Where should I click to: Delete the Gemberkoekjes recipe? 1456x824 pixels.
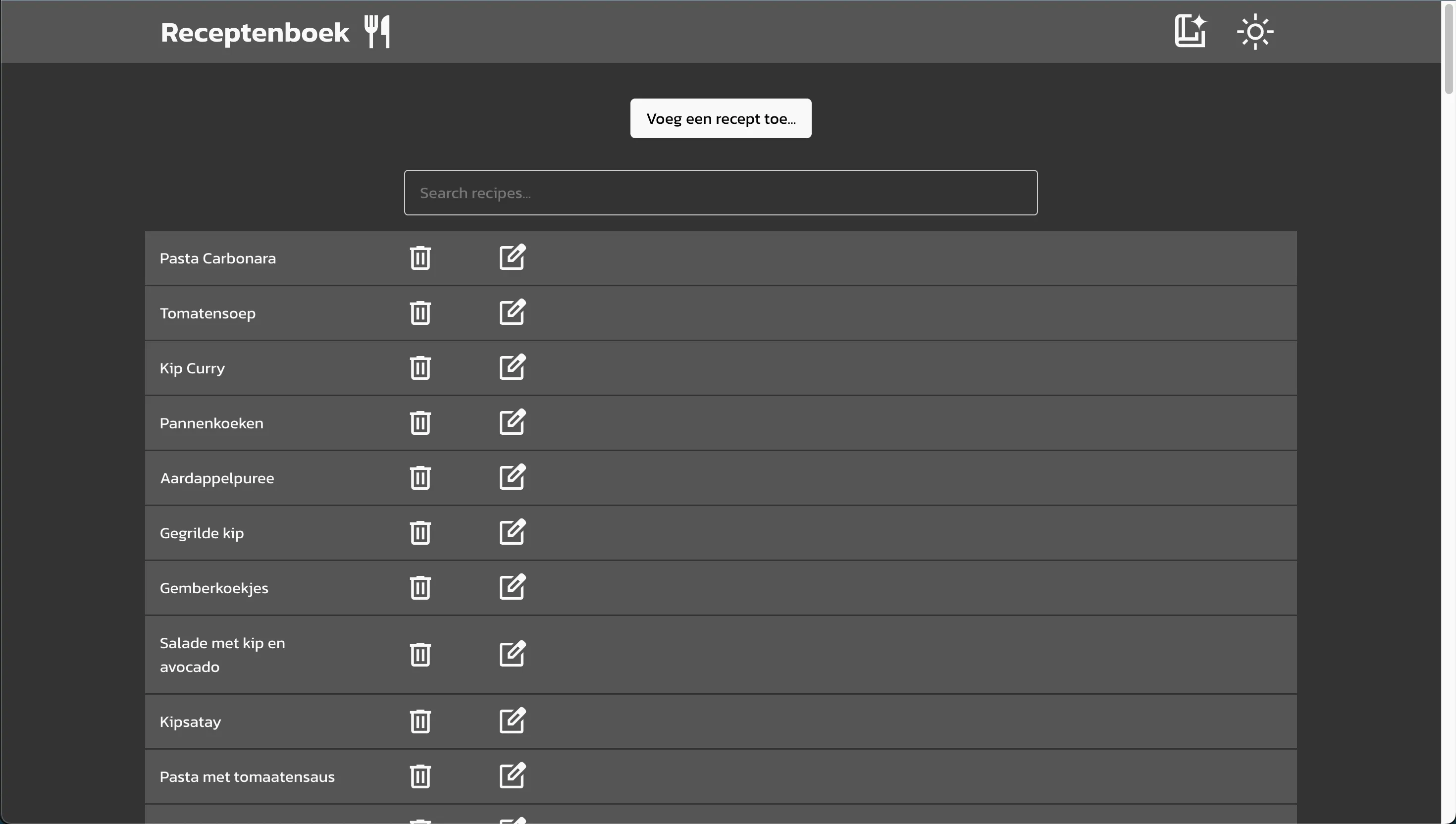click(420, 587)
